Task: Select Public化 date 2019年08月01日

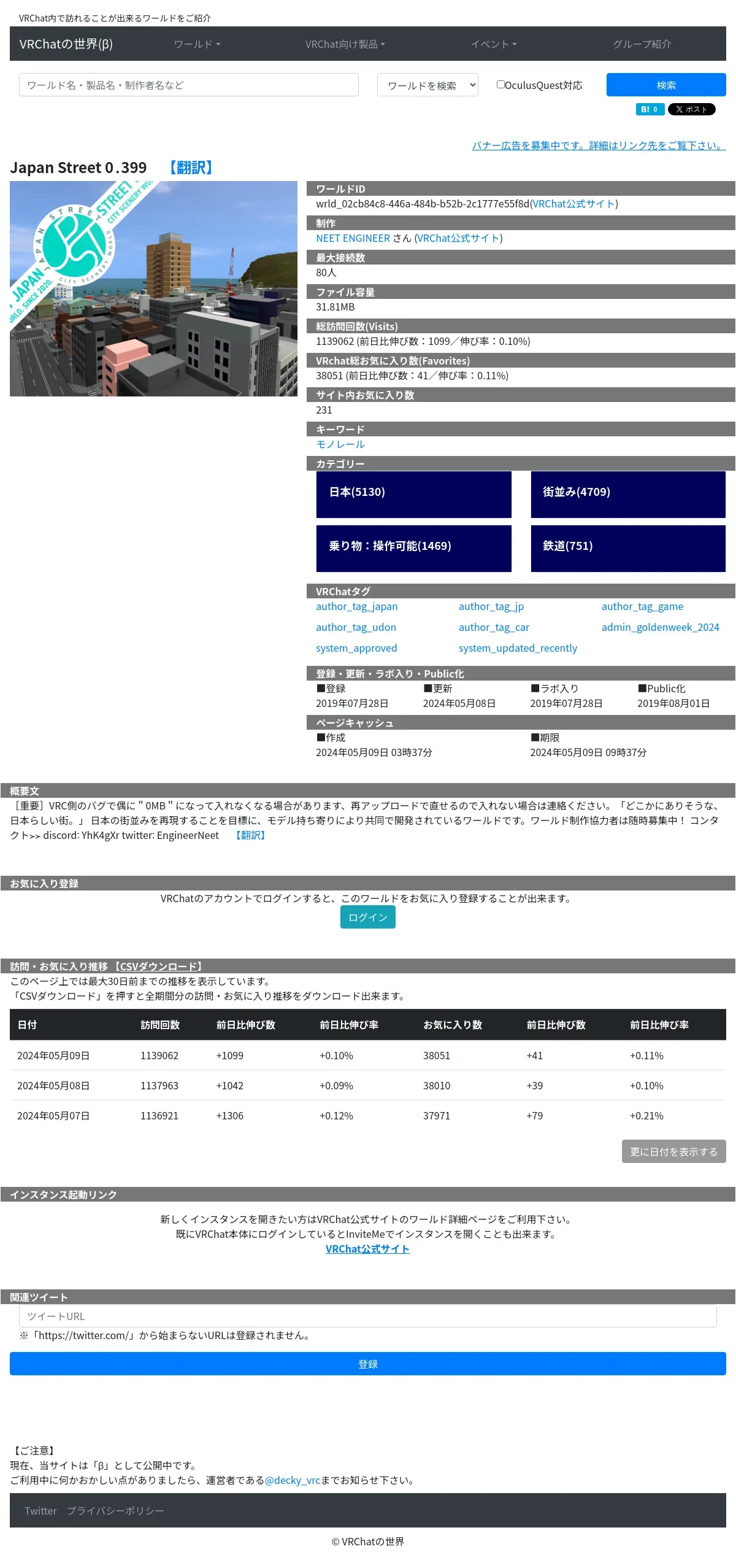Action: tap(673, 703)
